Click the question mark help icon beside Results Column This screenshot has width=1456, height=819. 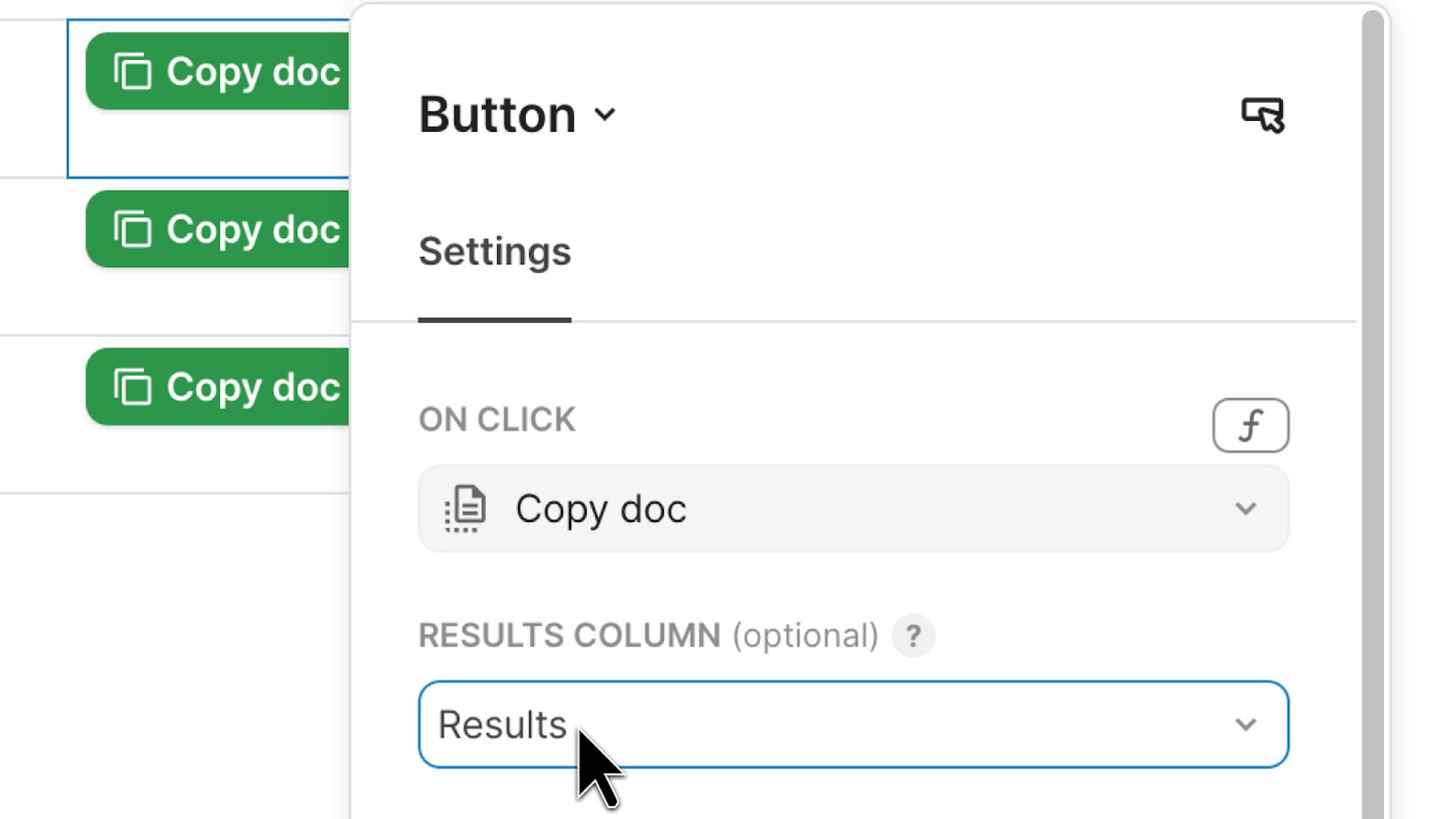tap(913, 636)
